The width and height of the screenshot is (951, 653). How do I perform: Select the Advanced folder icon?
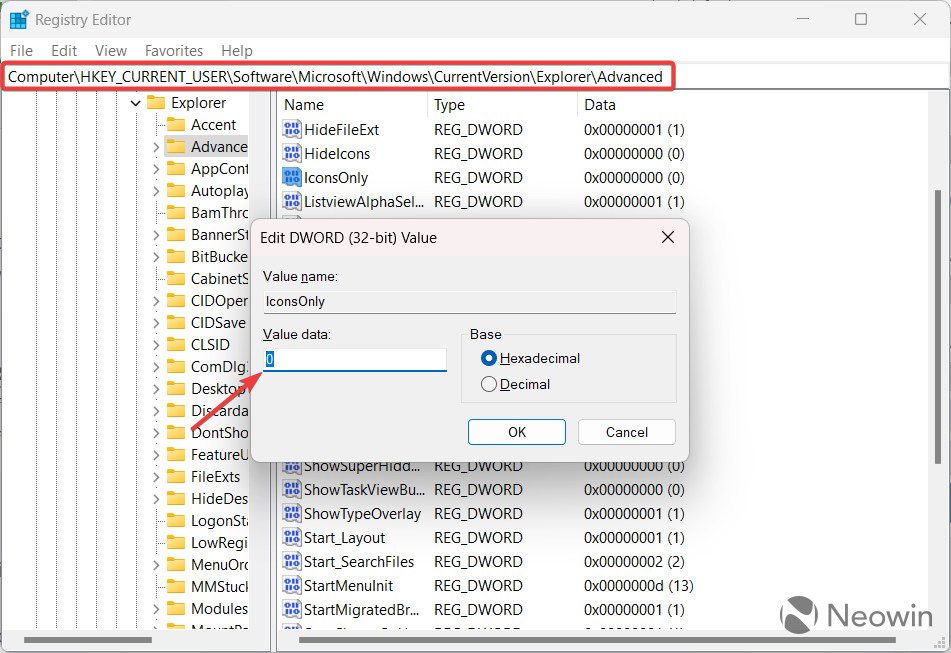177,146
